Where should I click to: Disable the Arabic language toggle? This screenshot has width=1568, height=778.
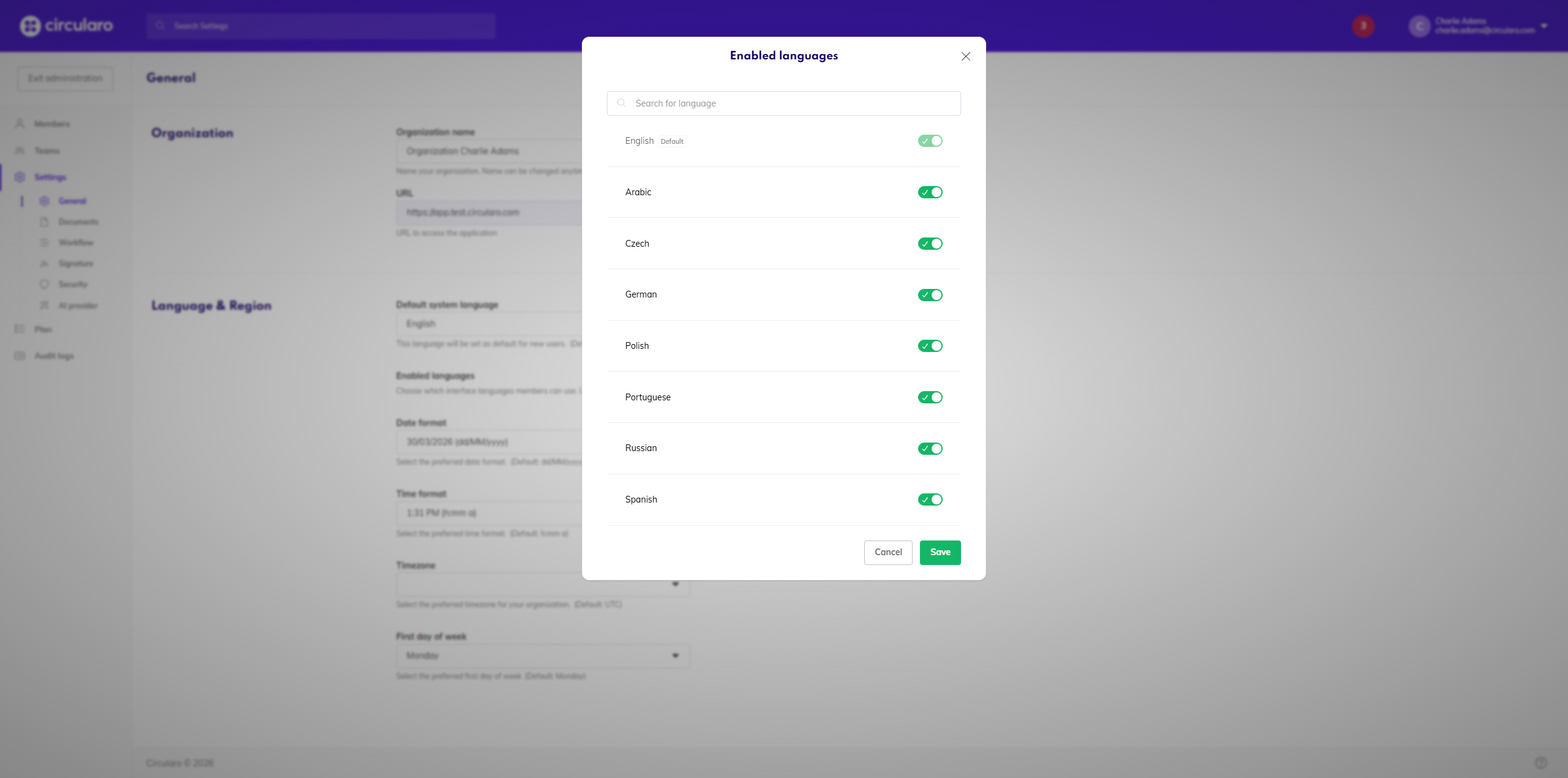(930, 192)
